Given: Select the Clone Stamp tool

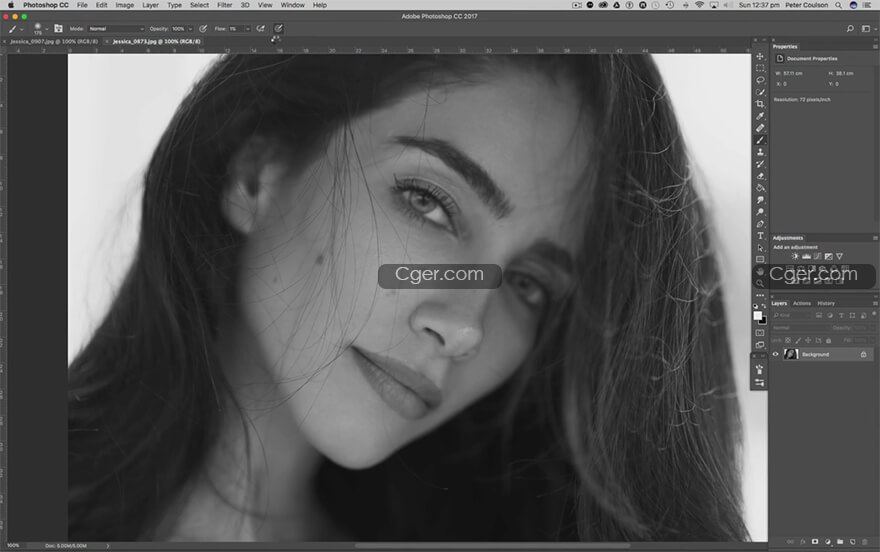Looking at the screenshot, I should pyautogui.click(x=760, y=152).
